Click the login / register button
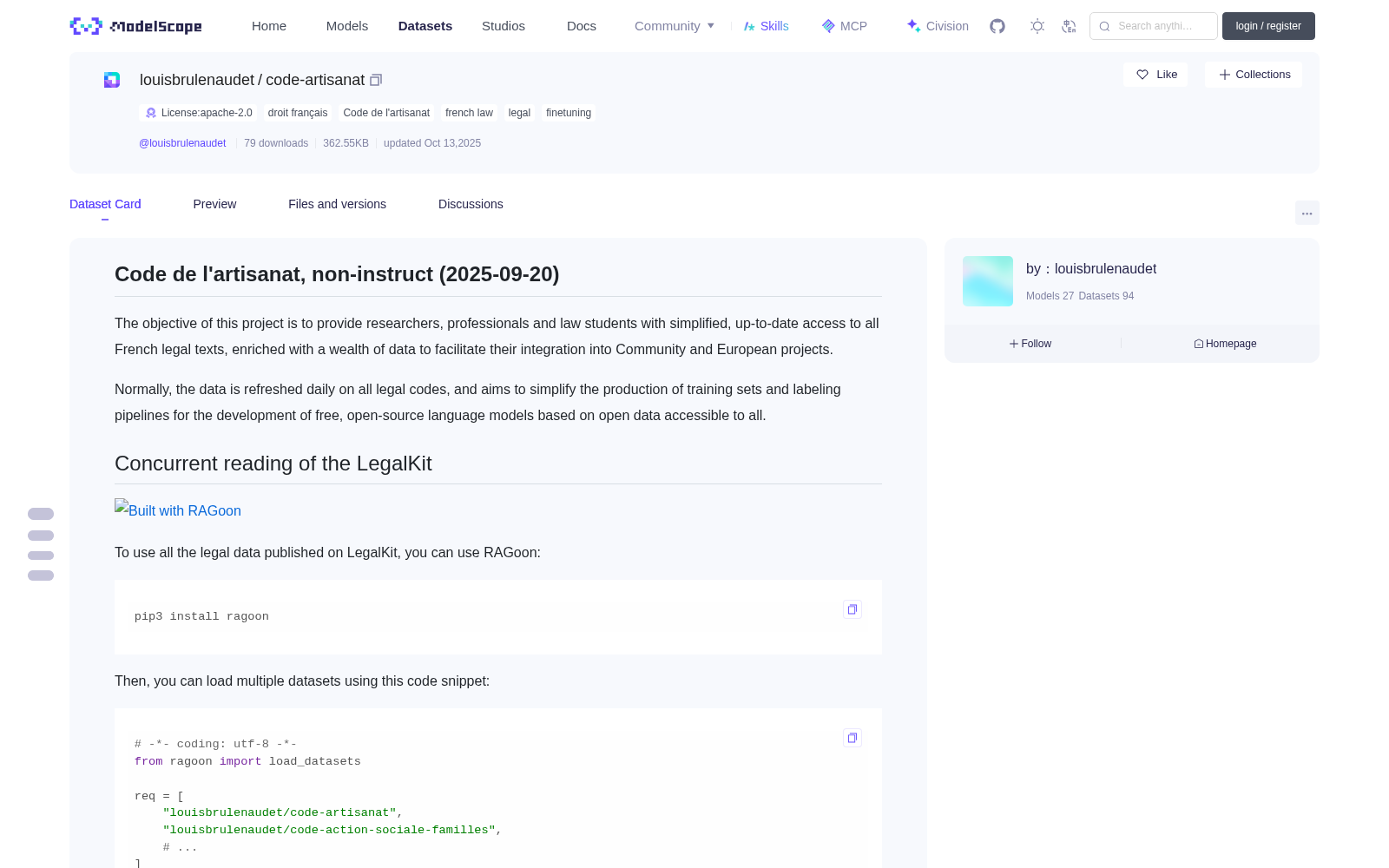This screenshot has height=868, width=1389. point(1268,26)
